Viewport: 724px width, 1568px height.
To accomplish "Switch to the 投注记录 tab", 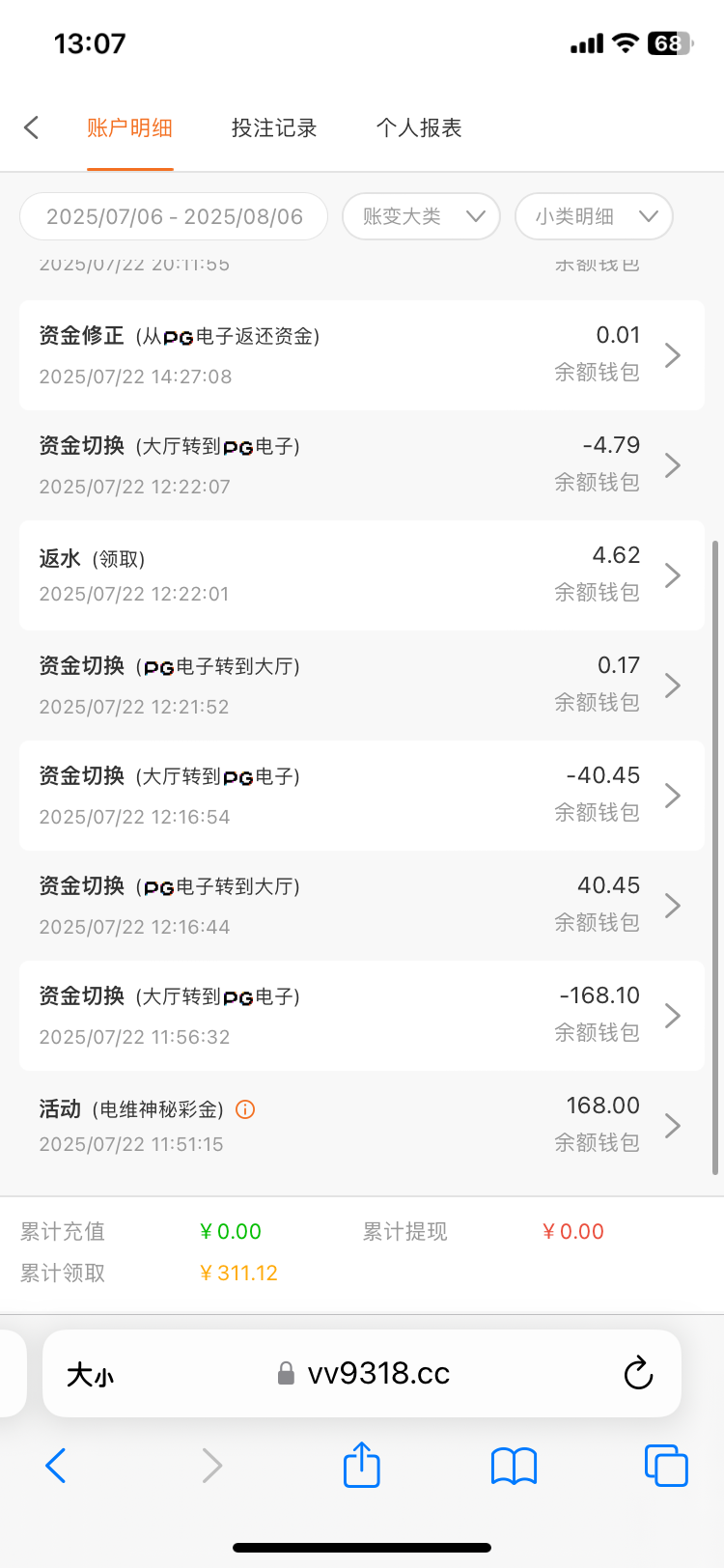I will 274,127.
